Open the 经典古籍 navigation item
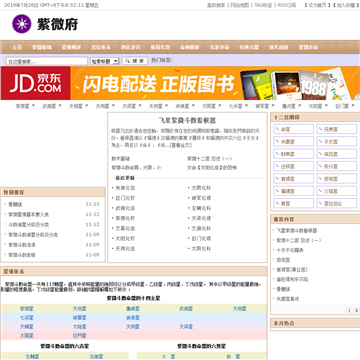Screen dimensions: 360x360 tap(249, 47)
